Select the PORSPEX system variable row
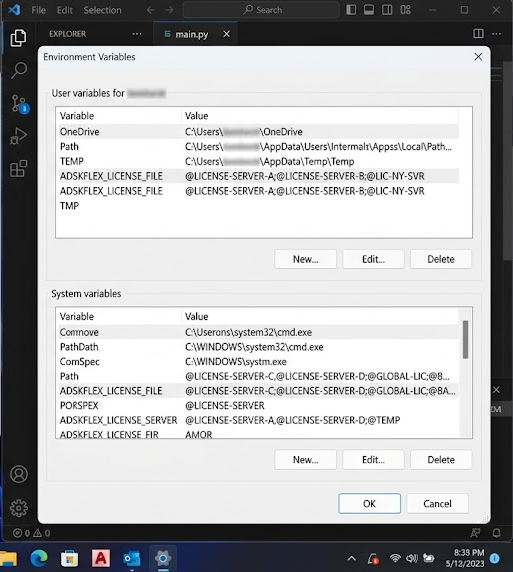This screenshot has width=513, height=572. pyautogui.click(x=258, y=406)
